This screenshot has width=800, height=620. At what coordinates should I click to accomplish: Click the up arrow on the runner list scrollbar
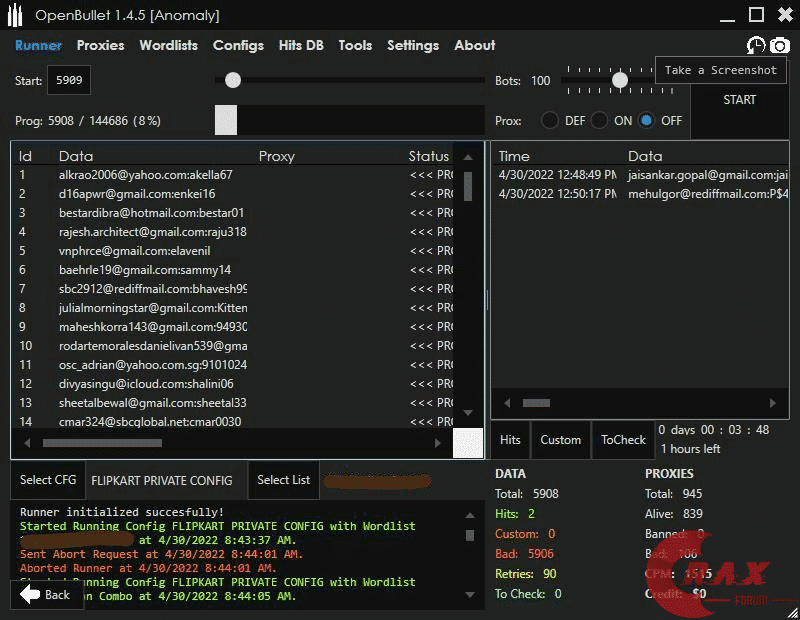click(468, 157)
